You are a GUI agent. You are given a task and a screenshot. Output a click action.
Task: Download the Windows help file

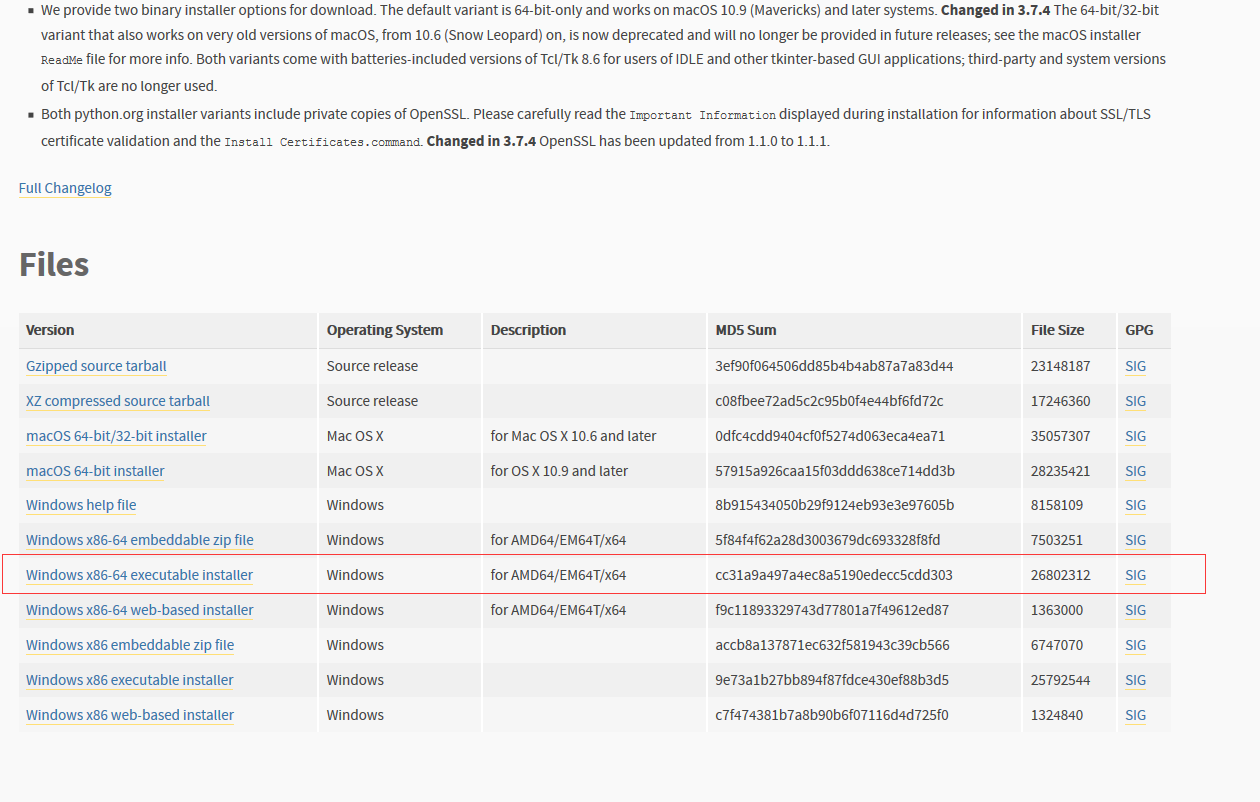(80, 505)
